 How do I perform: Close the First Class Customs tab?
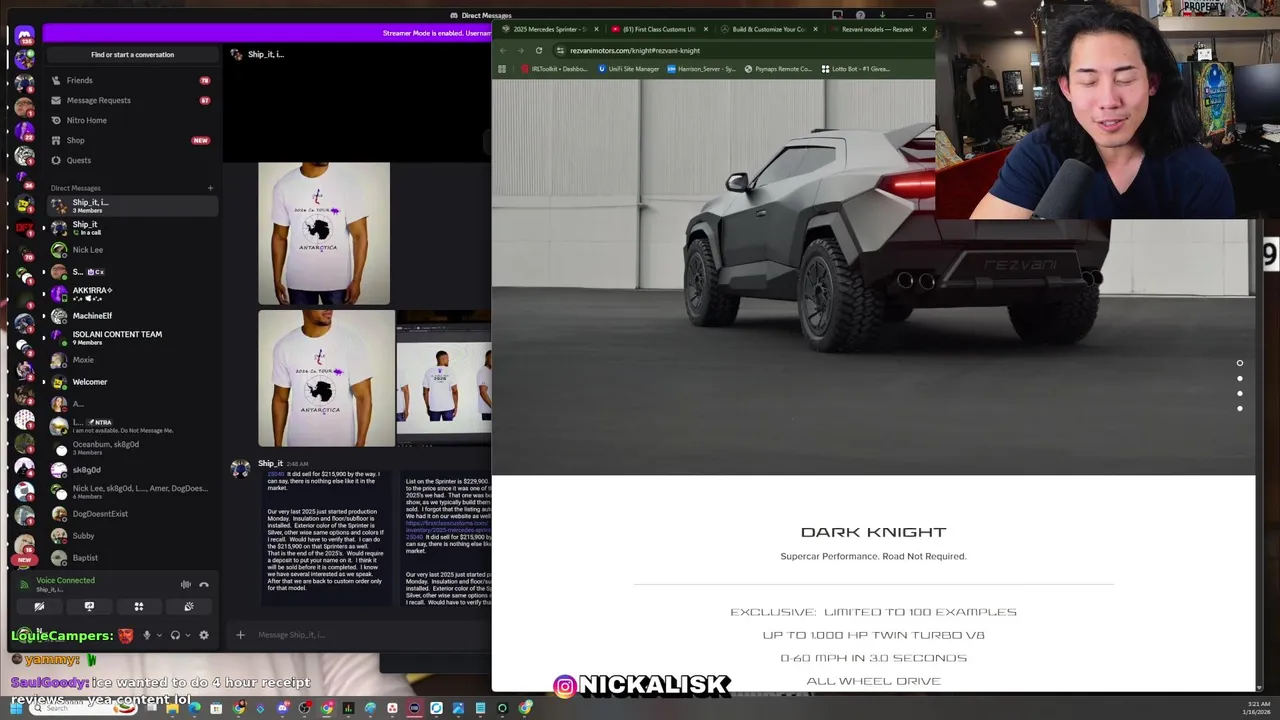pos(705,29)
